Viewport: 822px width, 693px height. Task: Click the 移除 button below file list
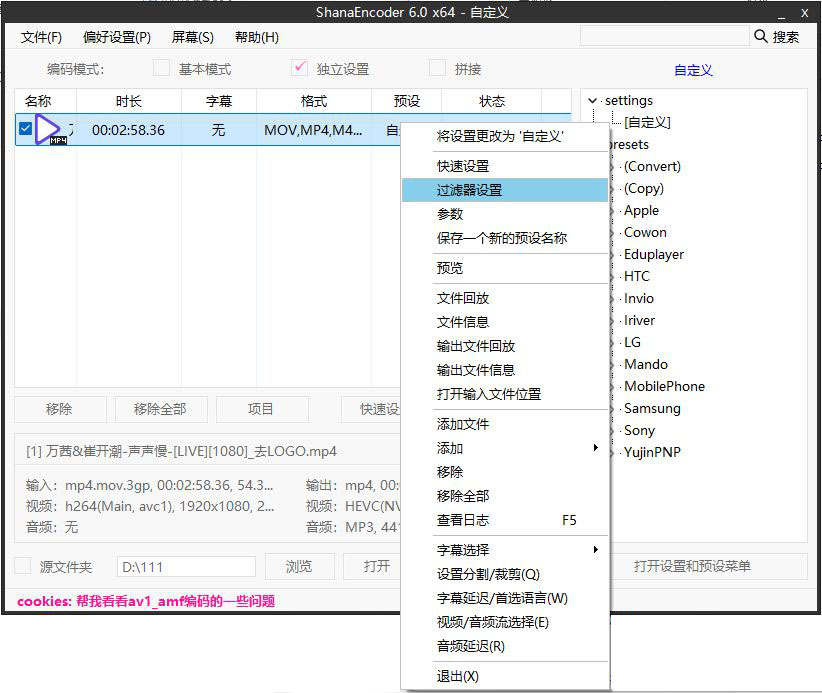point(60,409)
